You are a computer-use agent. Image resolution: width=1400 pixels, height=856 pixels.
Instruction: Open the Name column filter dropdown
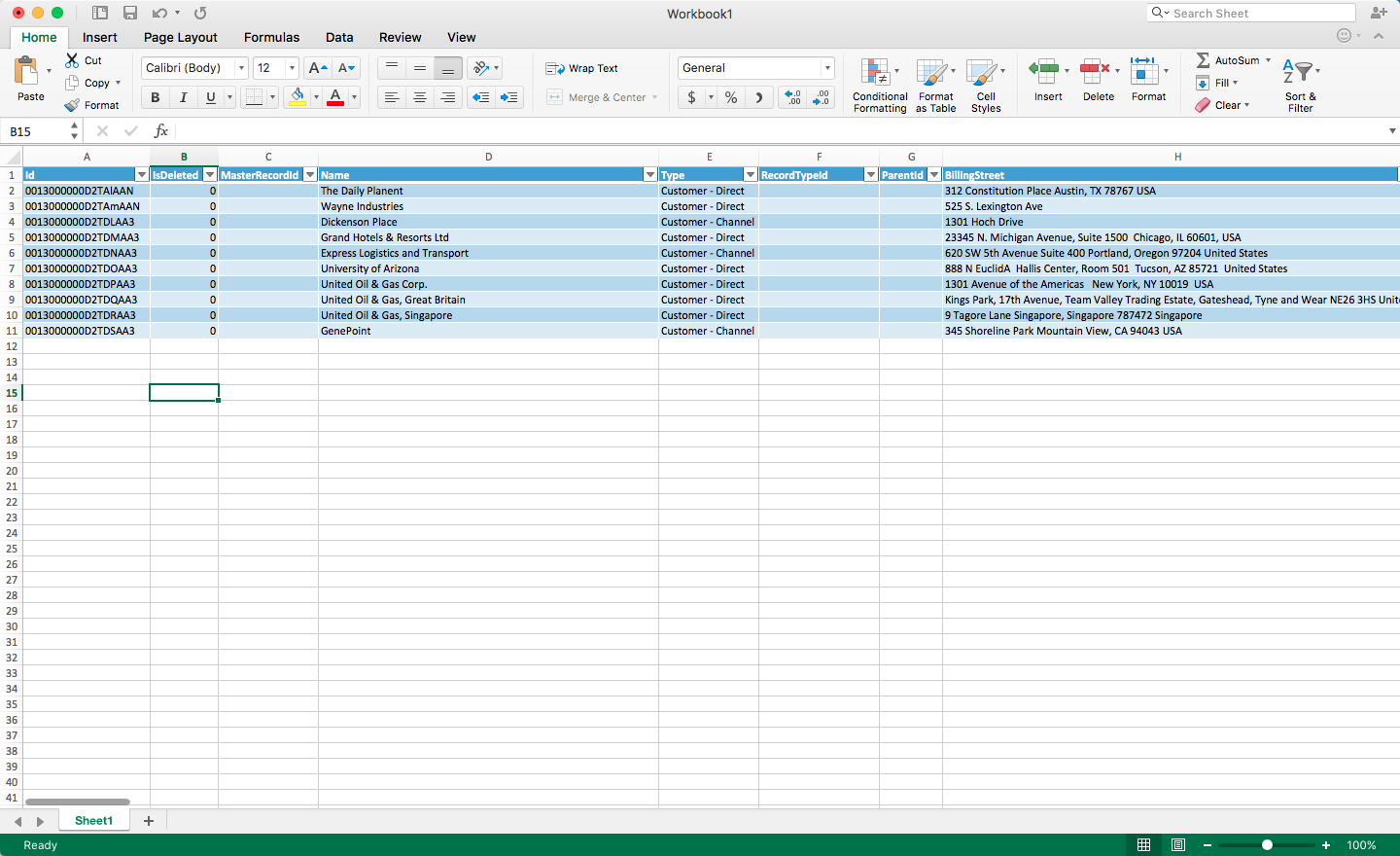click(x=649, y=174)
